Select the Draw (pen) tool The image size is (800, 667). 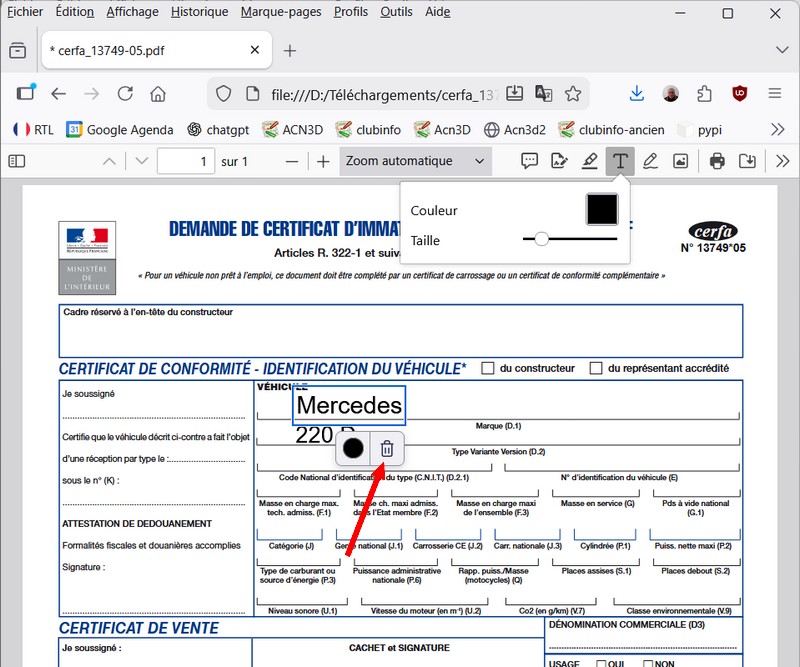coord(650,161)
